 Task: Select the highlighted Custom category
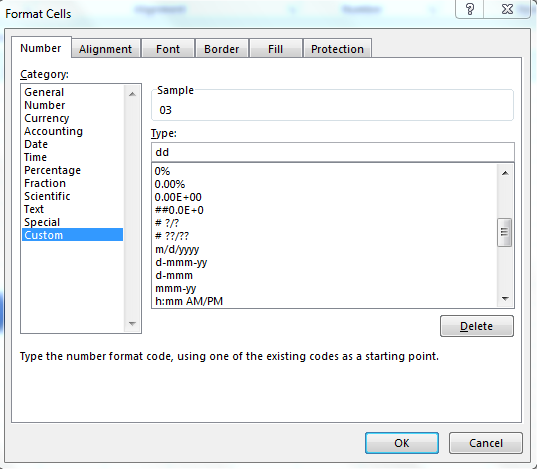coord(72,235)
